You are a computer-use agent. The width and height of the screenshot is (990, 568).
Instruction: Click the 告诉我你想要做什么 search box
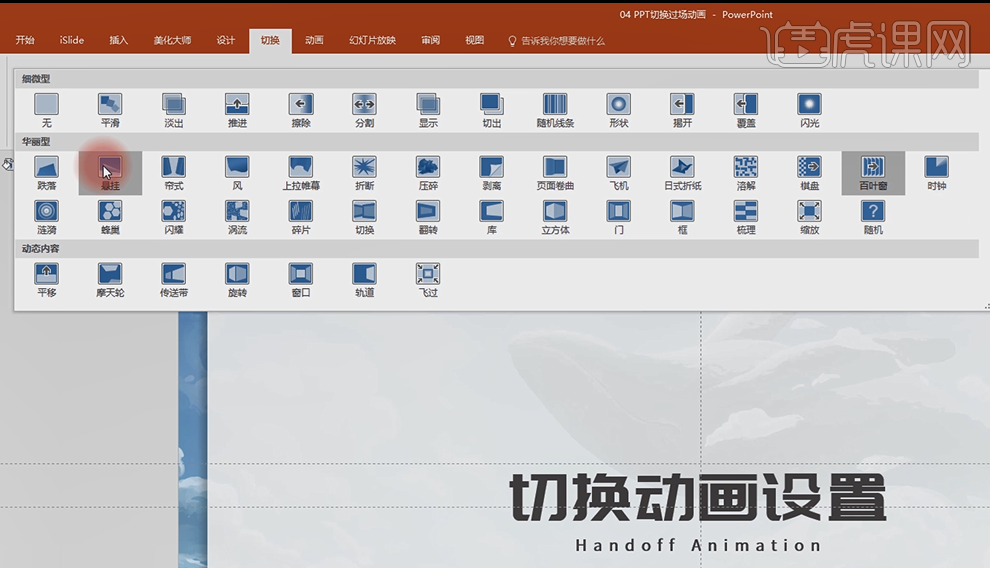(x=562, y=40)
